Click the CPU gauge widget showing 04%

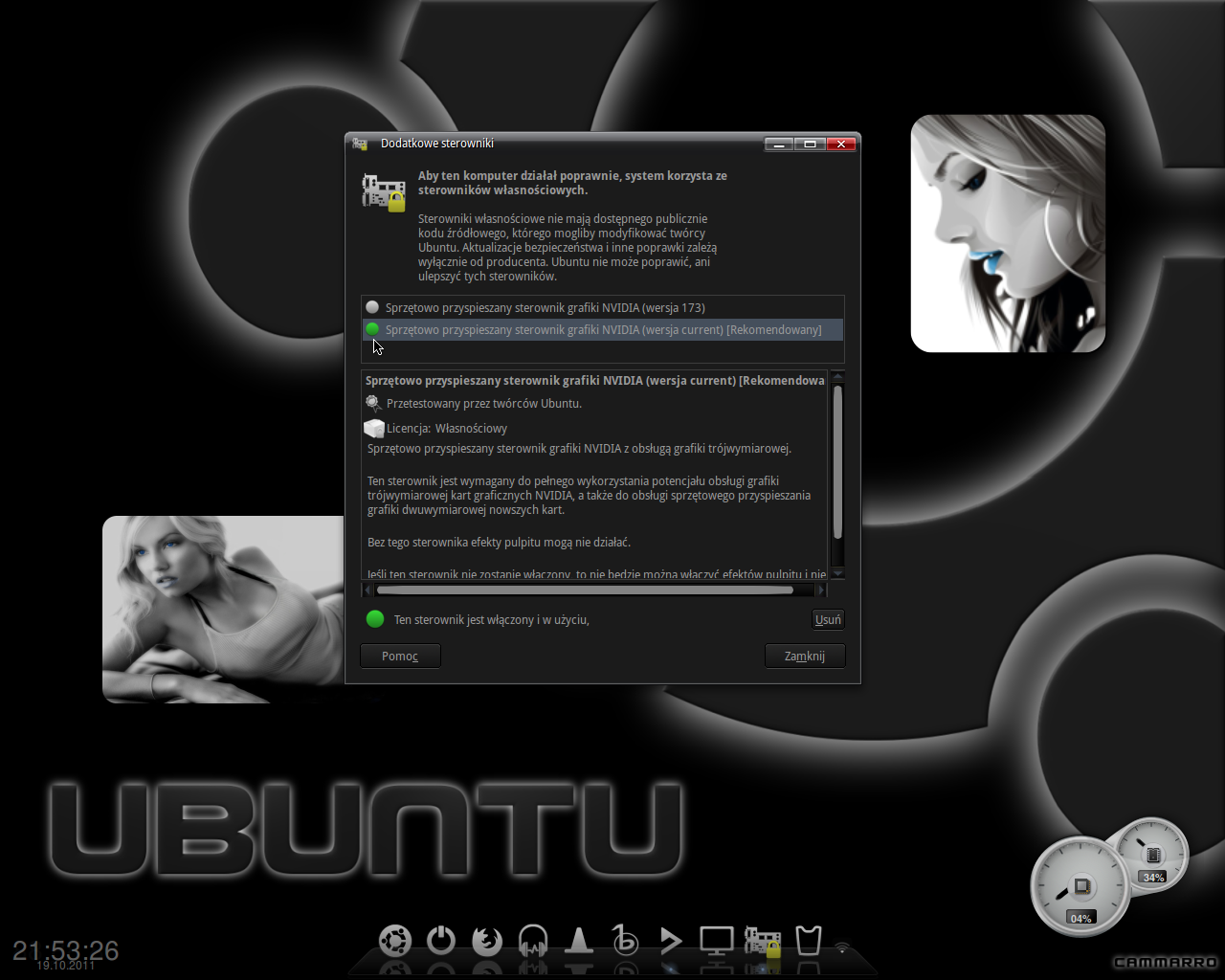tap(1081, 886)
